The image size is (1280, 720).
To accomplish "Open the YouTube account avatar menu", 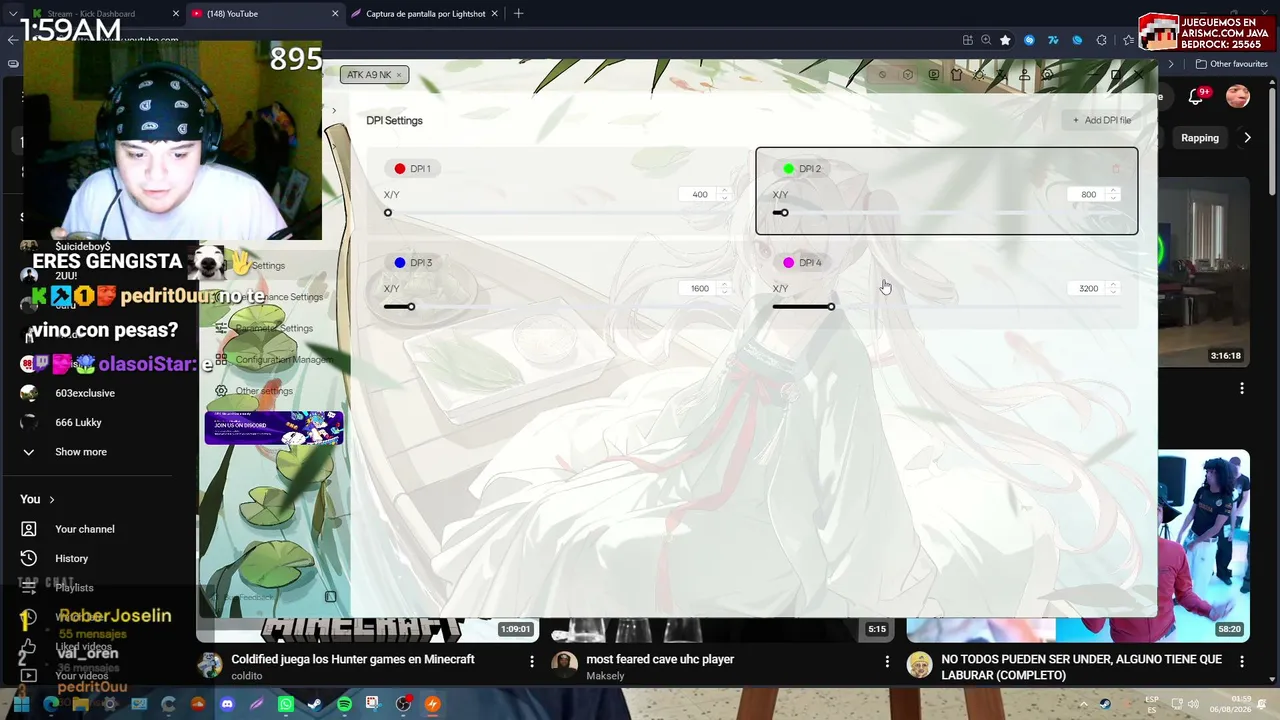I will point(1238,96).
